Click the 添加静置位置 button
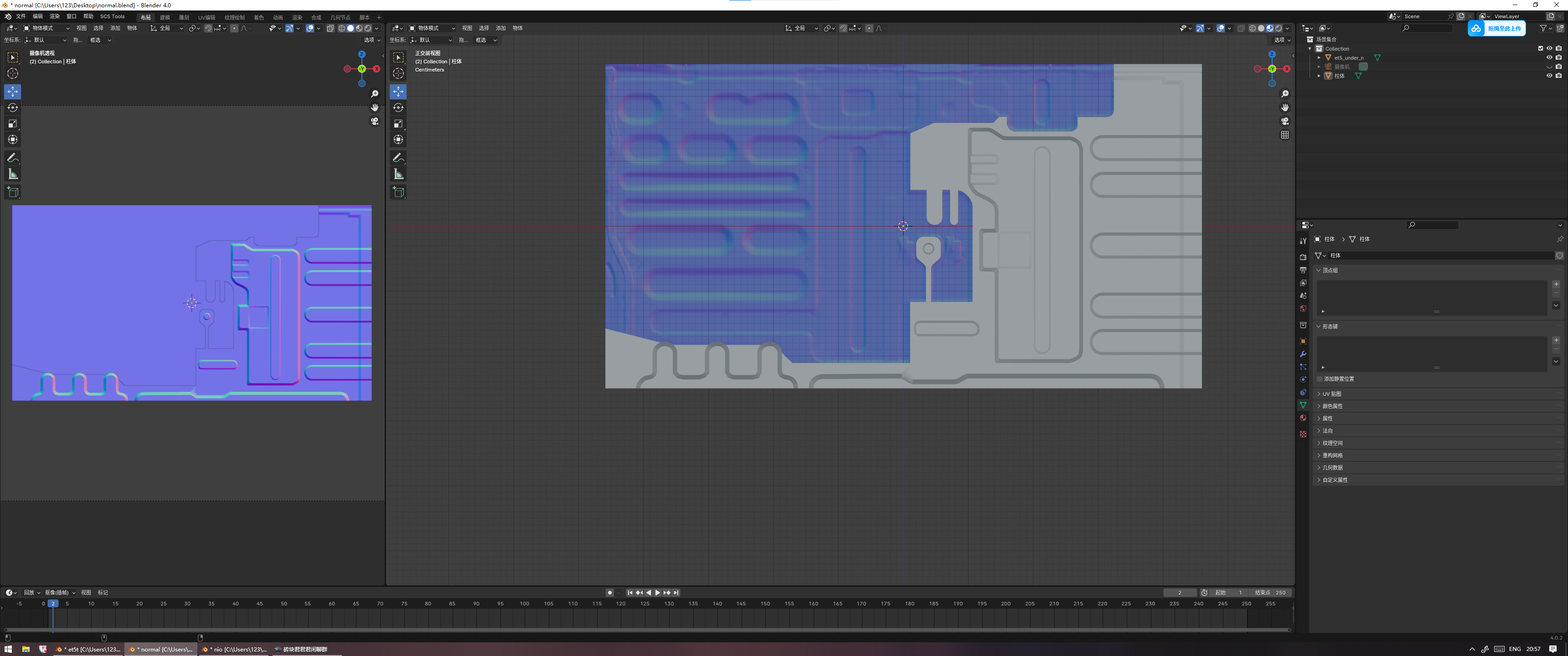1568x656 pixels. (x=1339, y=379)
